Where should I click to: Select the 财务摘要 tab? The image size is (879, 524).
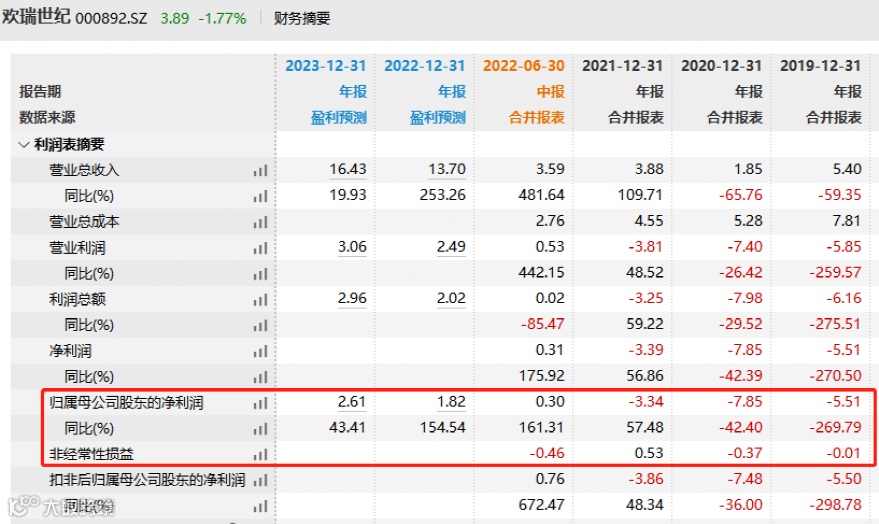302,18
